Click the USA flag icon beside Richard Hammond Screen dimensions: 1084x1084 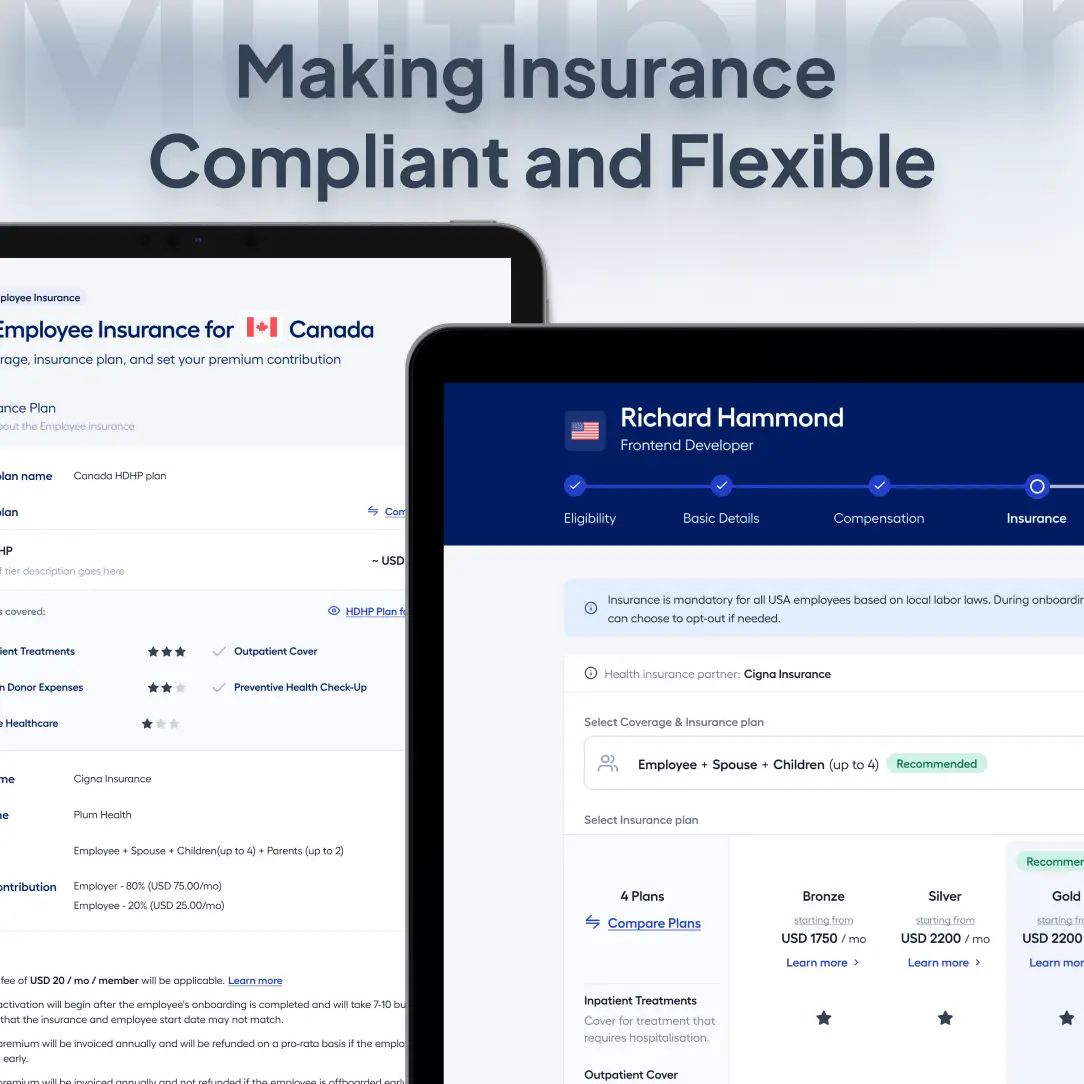click(x=585, y=431)
